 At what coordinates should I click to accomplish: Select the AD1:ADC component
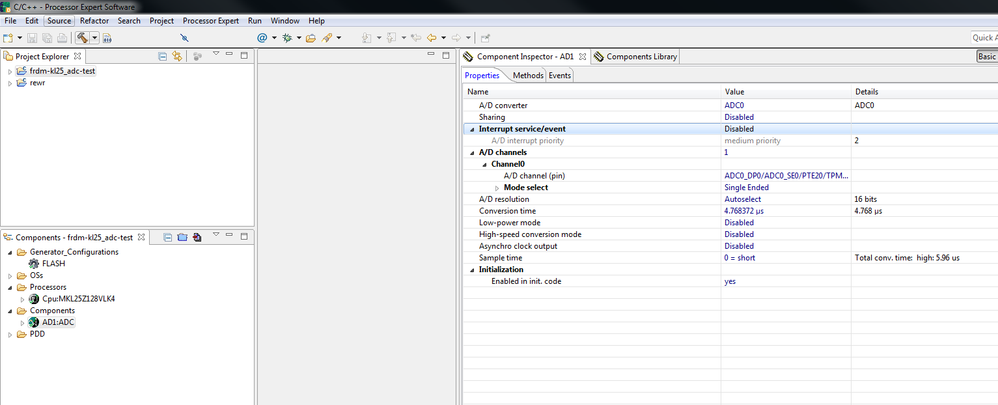[58, 322]
